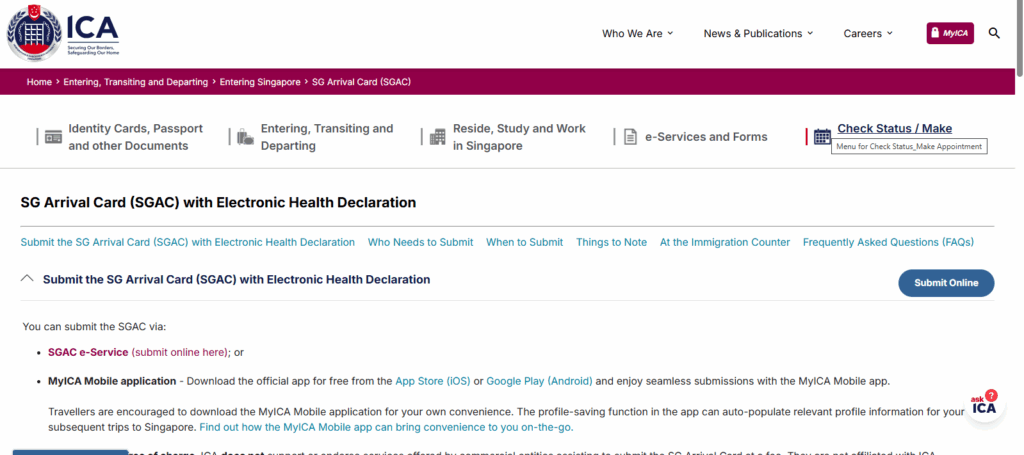The height and width of the screenshot is (455, 1024).
Task: Expand the Who We Are dropdown
Action: tap(637, 33)
